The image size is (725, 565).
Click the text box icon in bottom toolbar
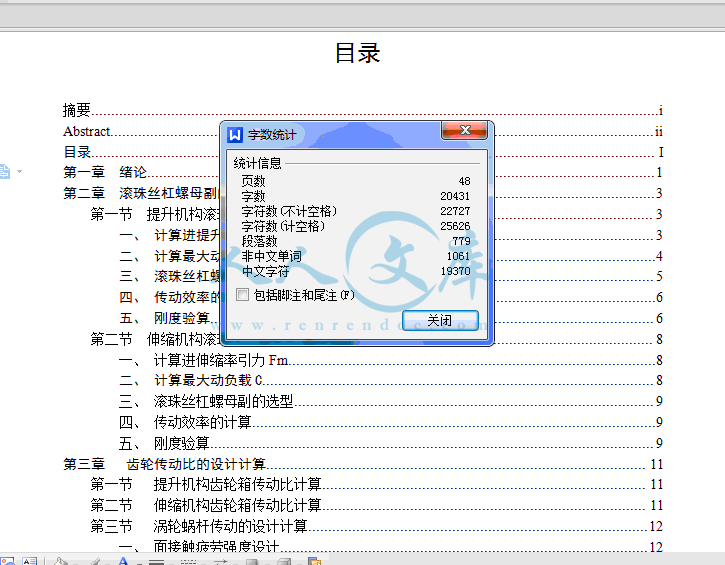29,561
